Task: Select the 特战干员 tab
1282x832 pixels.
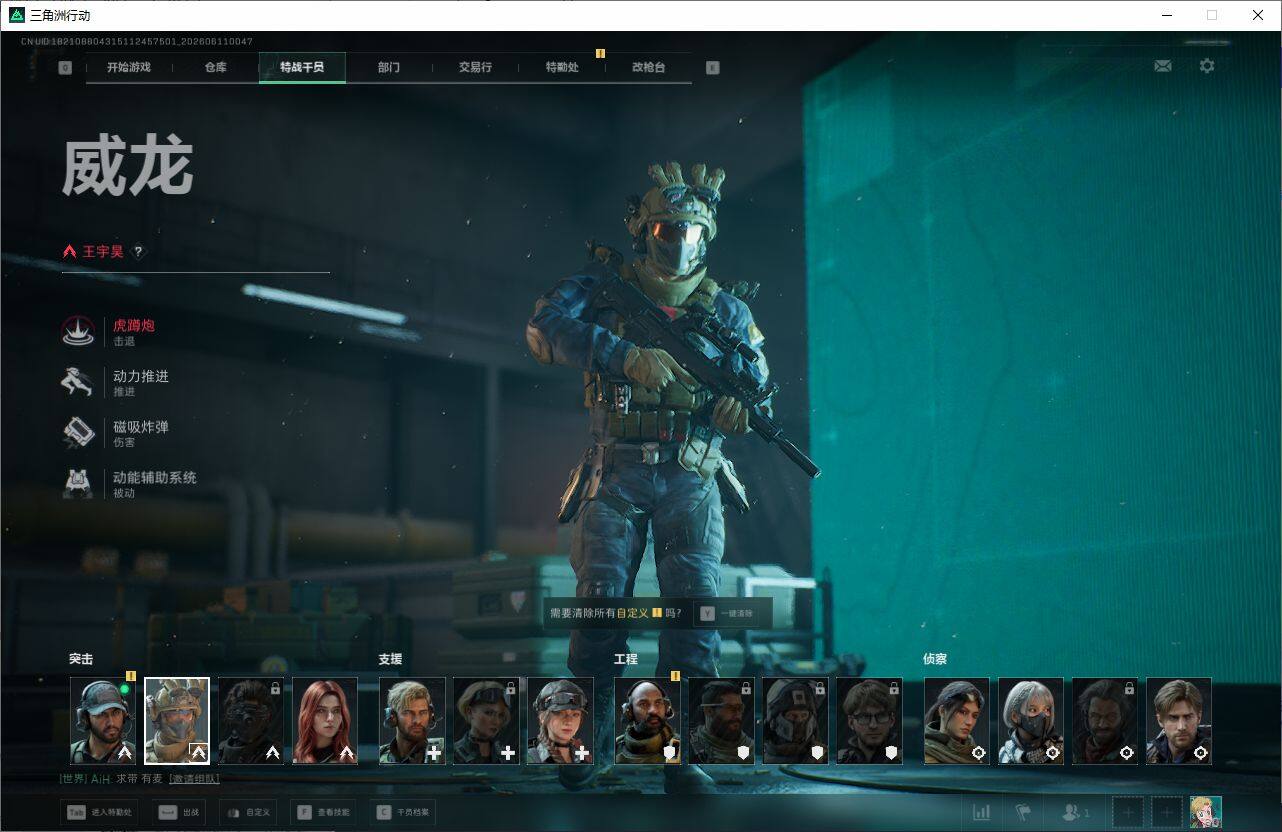Action: (302, 67)
